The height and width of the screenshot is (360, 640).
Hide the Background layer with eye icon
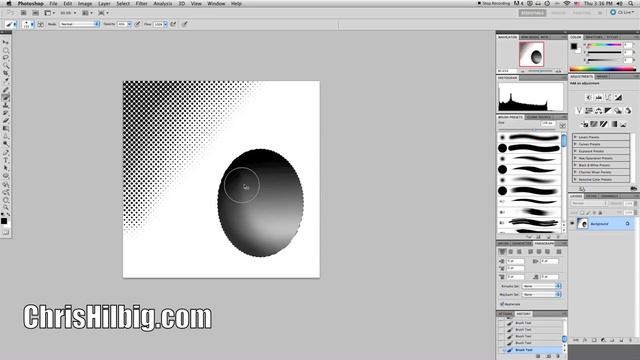point(572,224)
